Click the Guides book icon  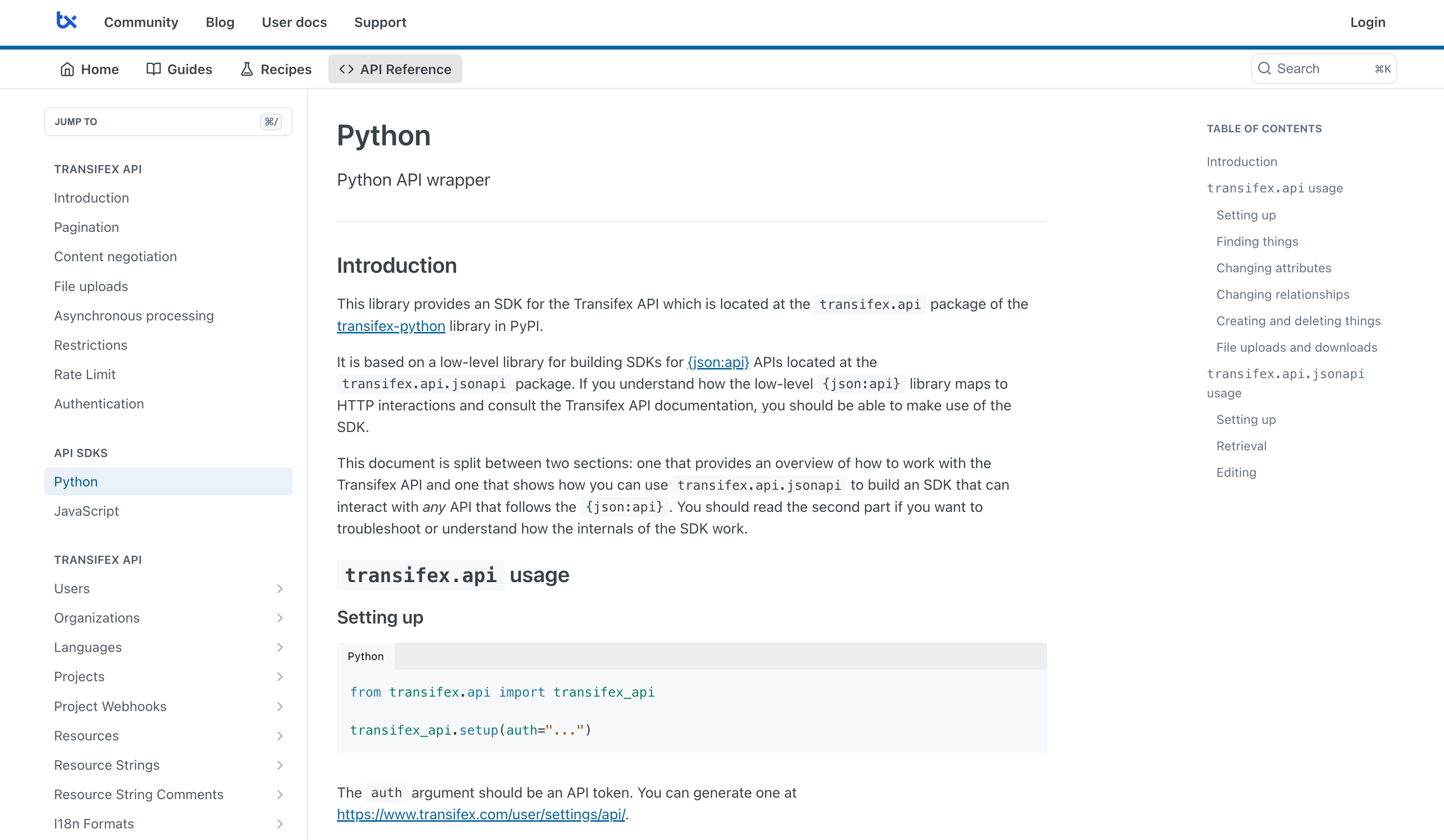153,69
